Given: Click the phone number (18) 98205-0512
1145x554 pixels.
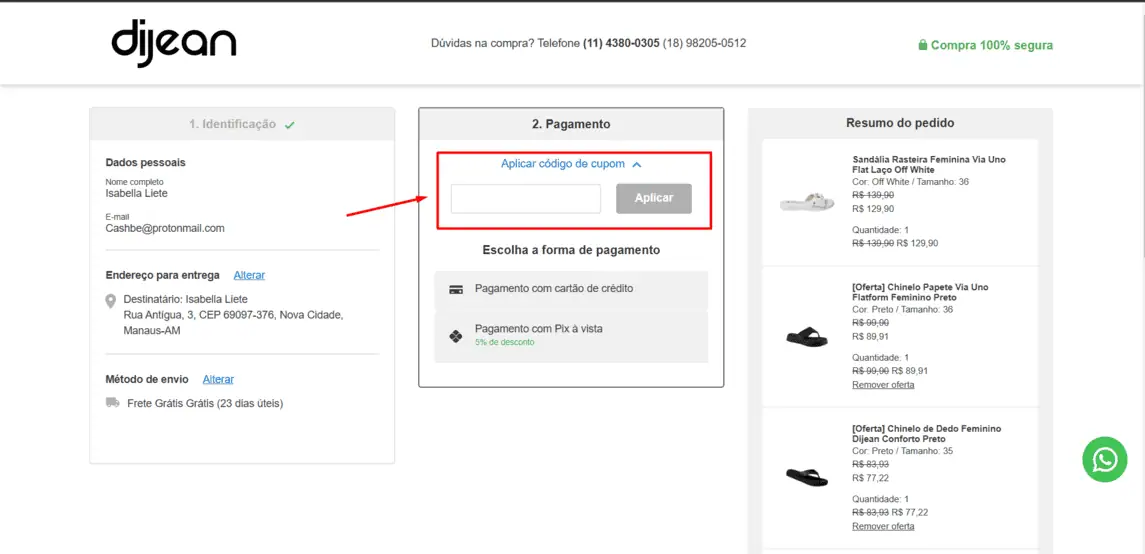Looking at the screenshot, I should pos(705,44).
